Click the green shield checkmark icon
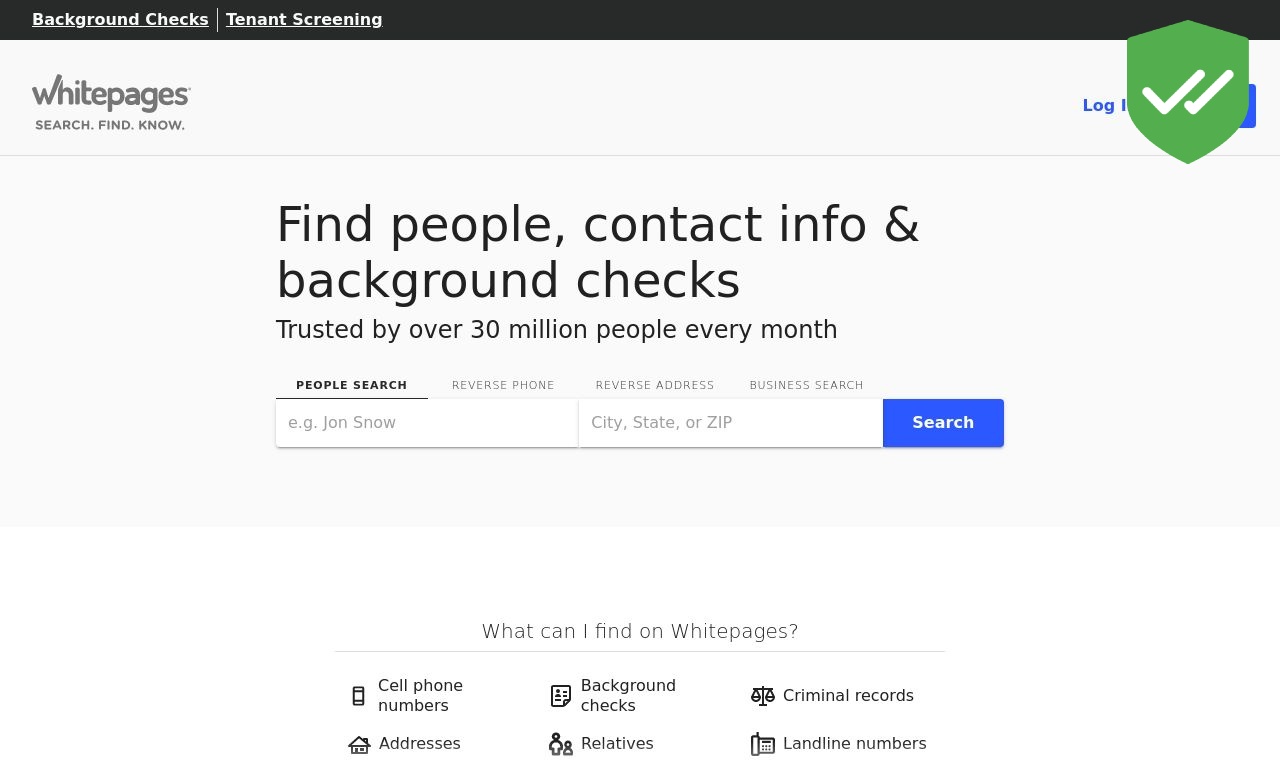1280x768 pixels. [x=1188, y=92]
